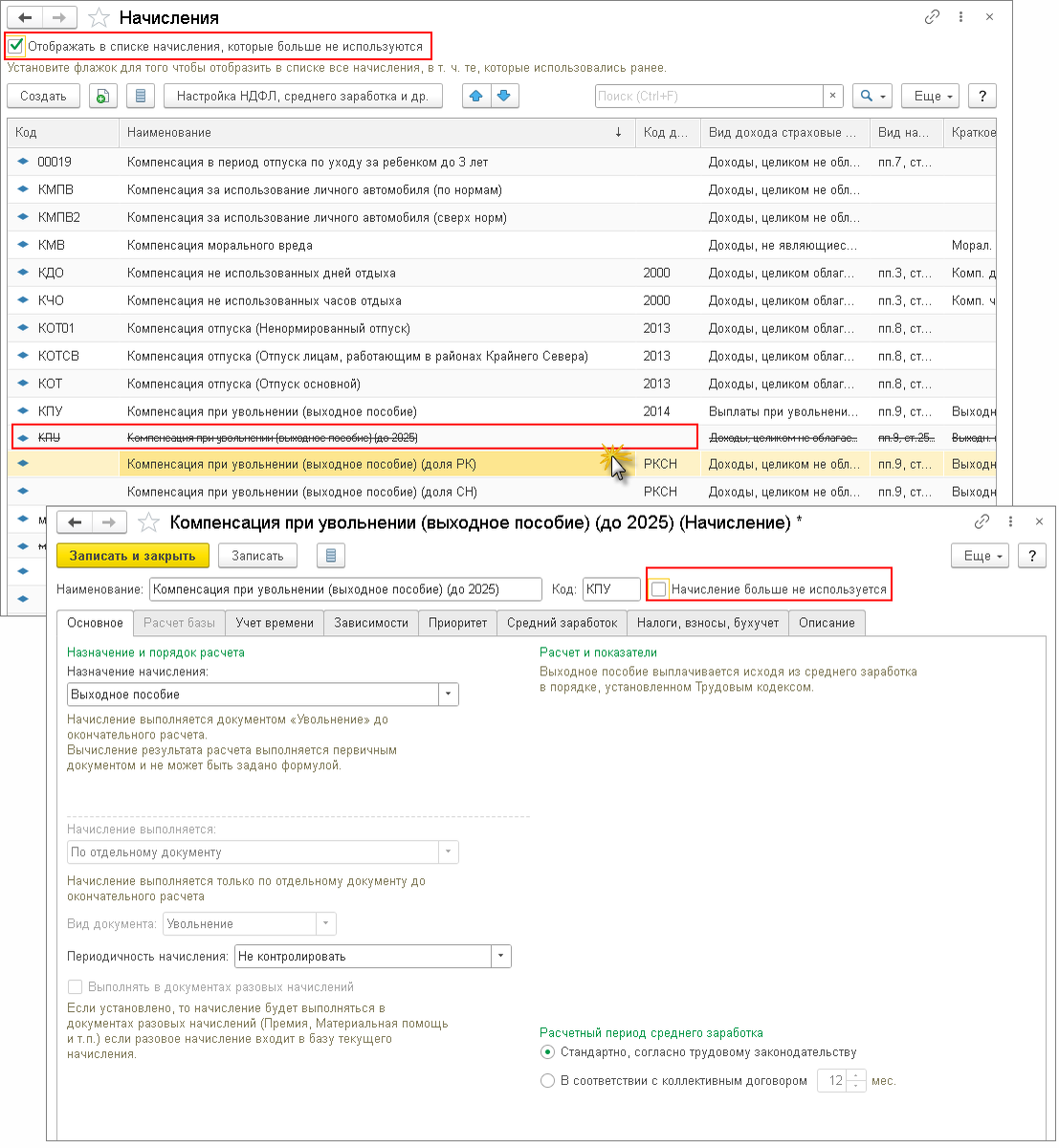Image resolution: width=1059 pixels, height=1148 pixels.
Task: Expand Начисление выполняется dropdown
Action: click(x=448, y=852)
